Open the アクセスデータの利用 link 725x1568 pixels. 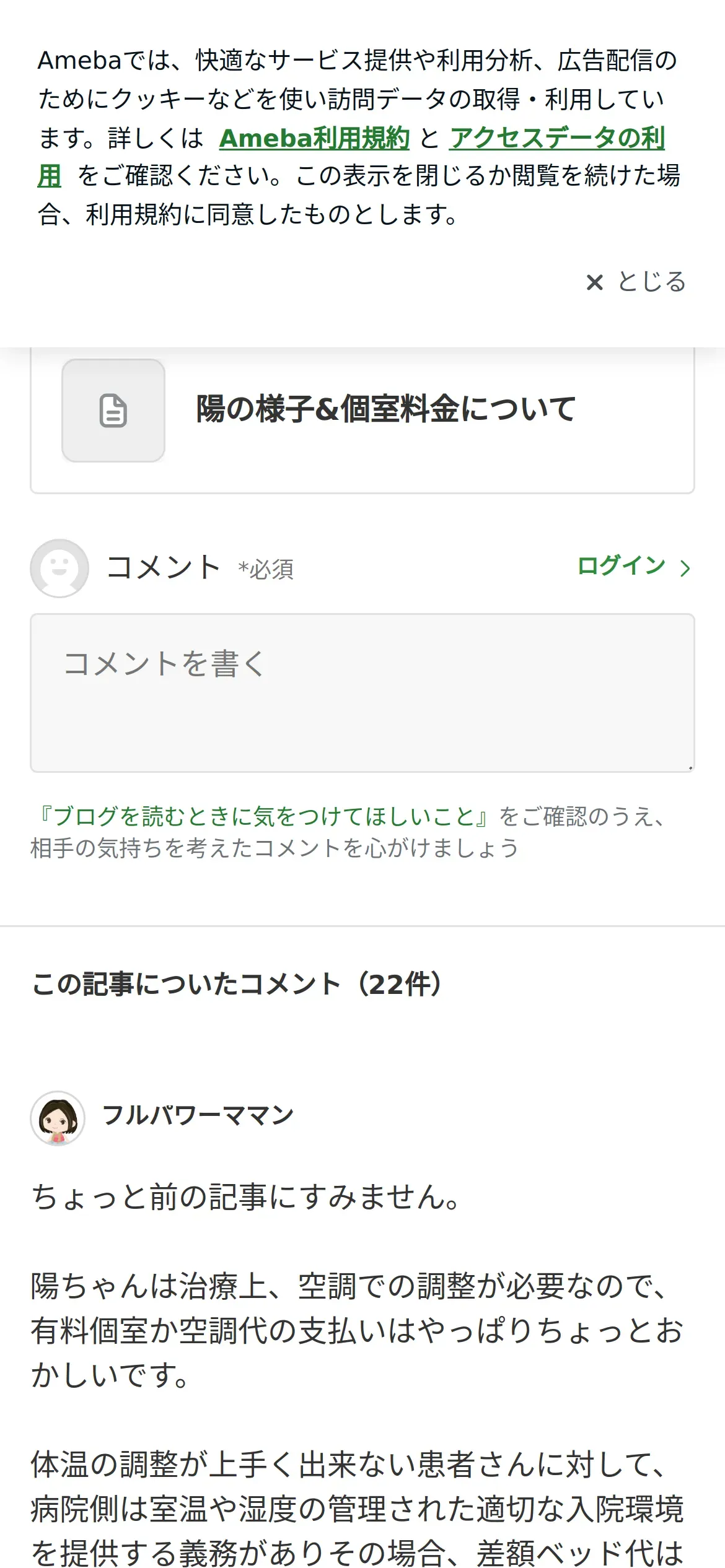click(556, 138)
